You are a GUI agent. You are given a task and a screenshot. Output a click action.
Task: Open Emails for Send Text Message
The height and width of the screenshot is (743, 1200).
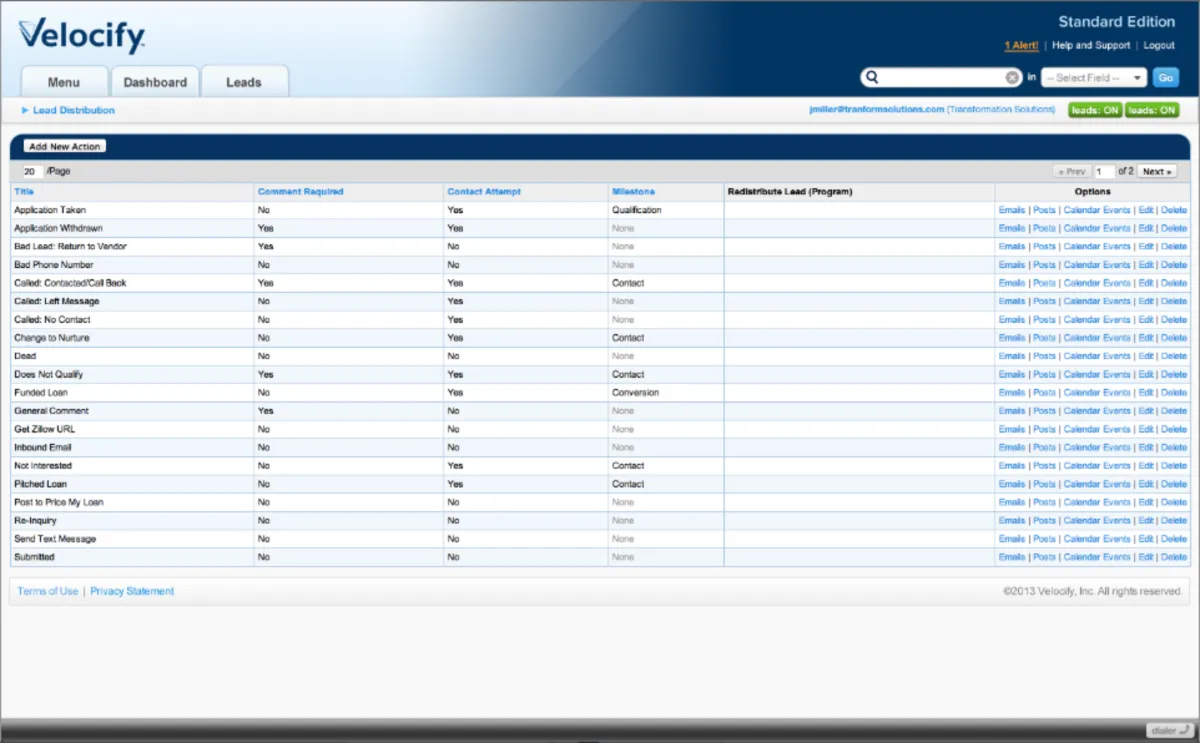(1012, 539)
